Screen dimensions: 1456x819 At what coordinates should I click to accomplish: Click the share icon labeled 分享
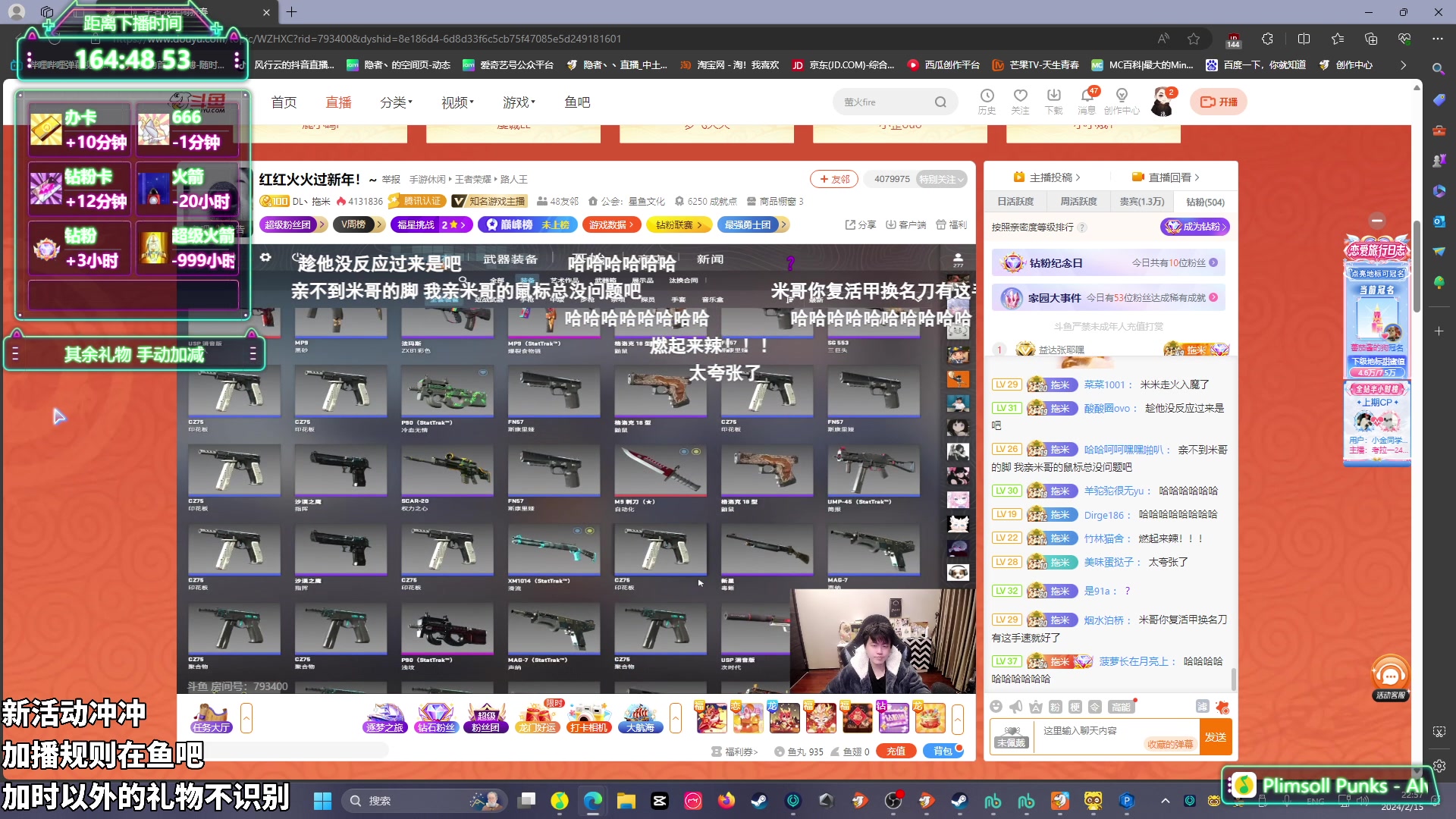click(861, 225)
